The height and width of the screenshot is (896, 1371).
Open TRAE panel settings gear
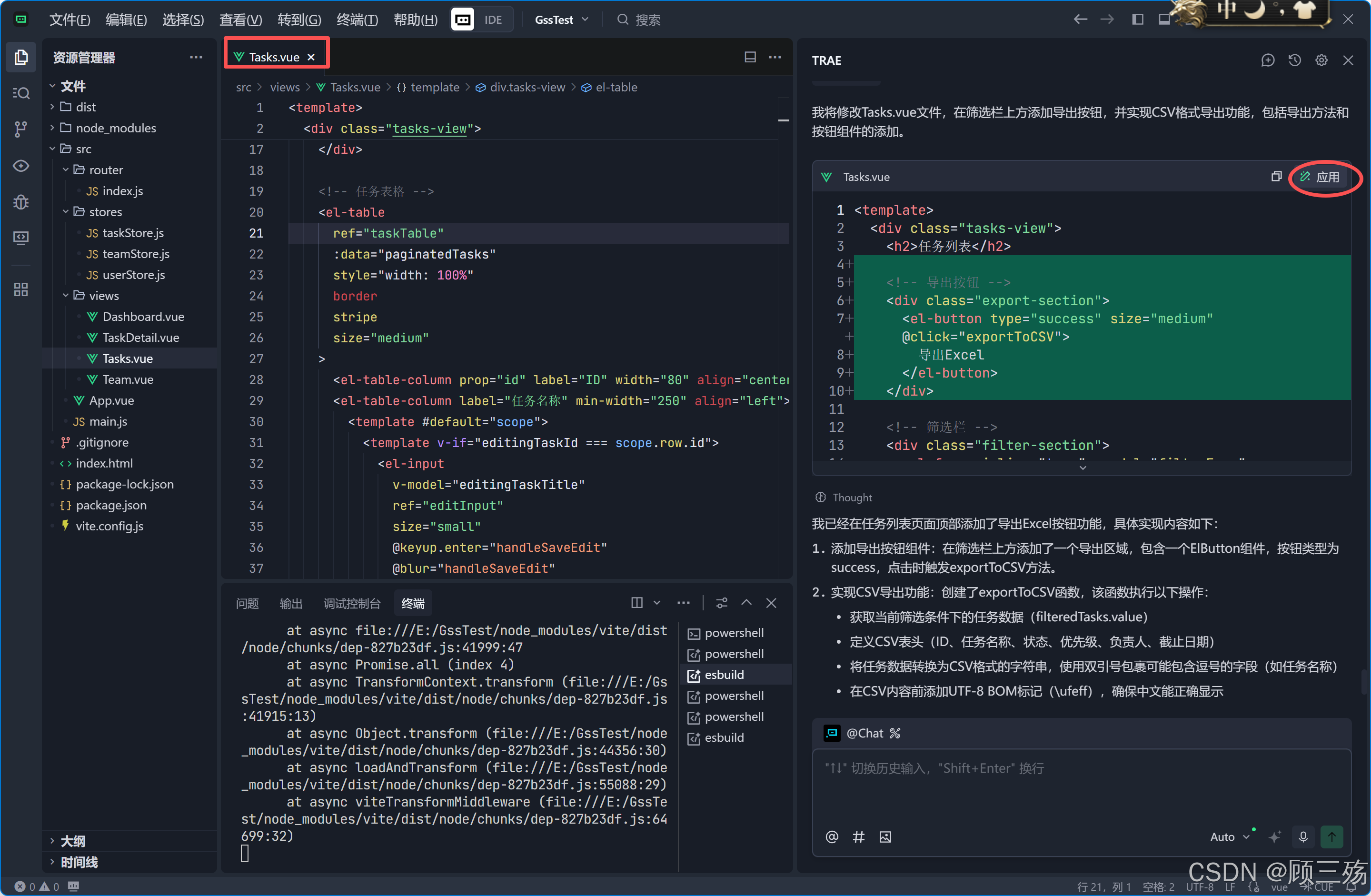point(1321,60)
